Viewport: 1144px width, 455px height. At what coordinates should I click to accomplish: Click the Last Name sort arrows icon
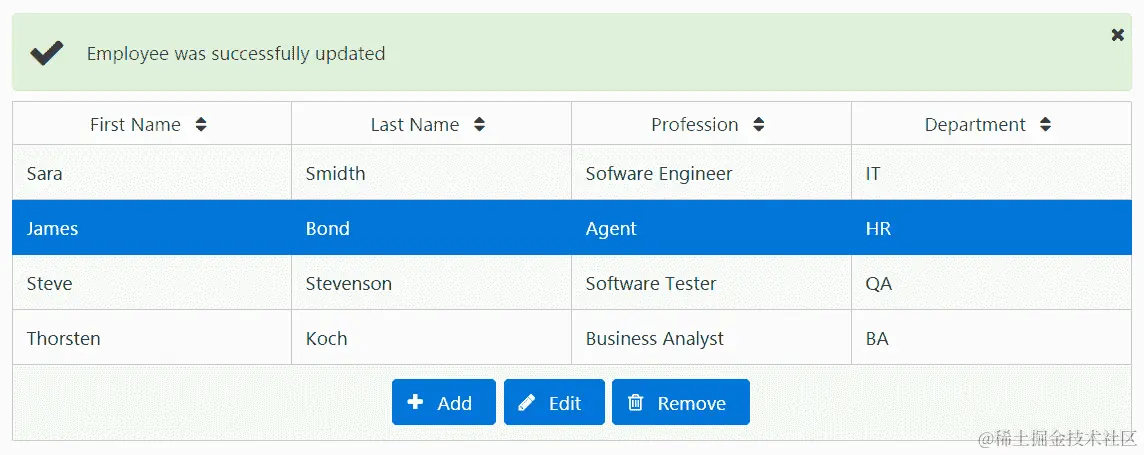tap(479, 125)
